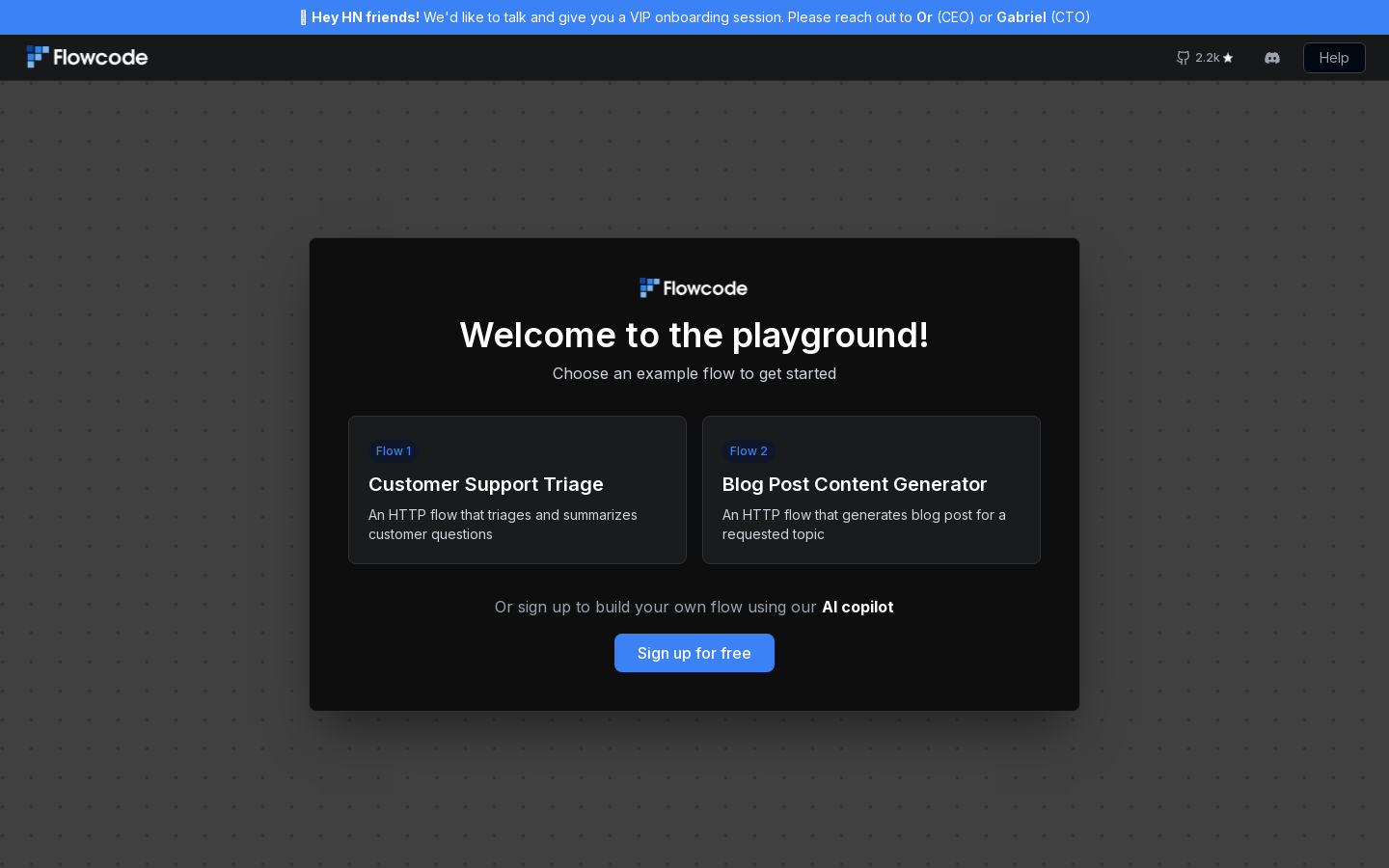Click the Flow 1 badge

coord(394,450)
